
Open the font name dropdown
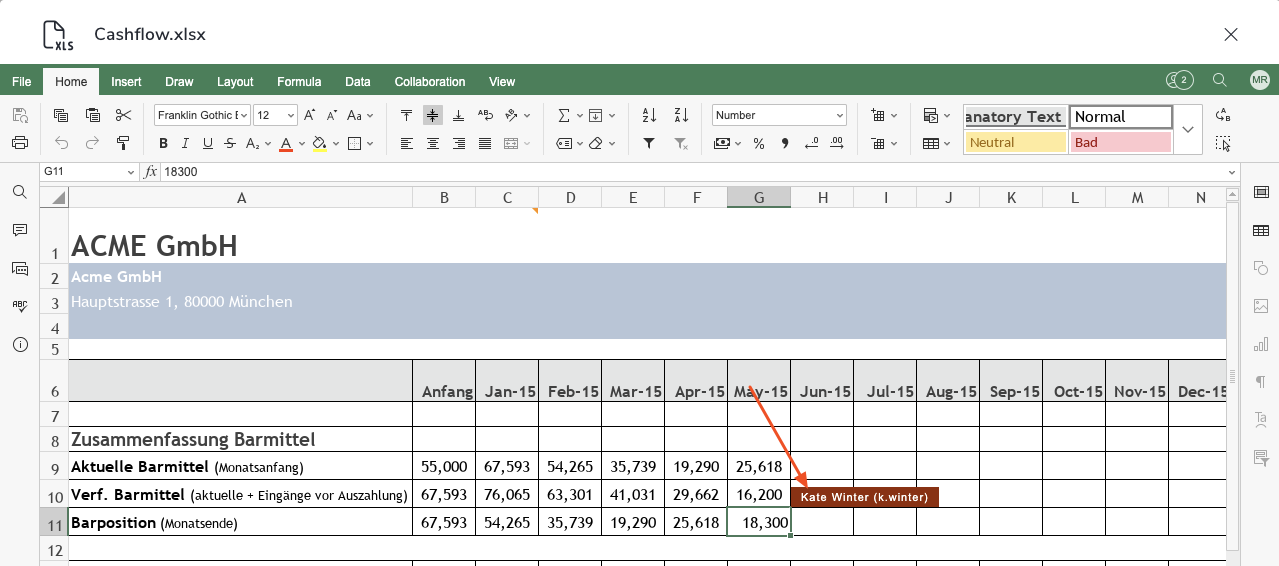202,115
